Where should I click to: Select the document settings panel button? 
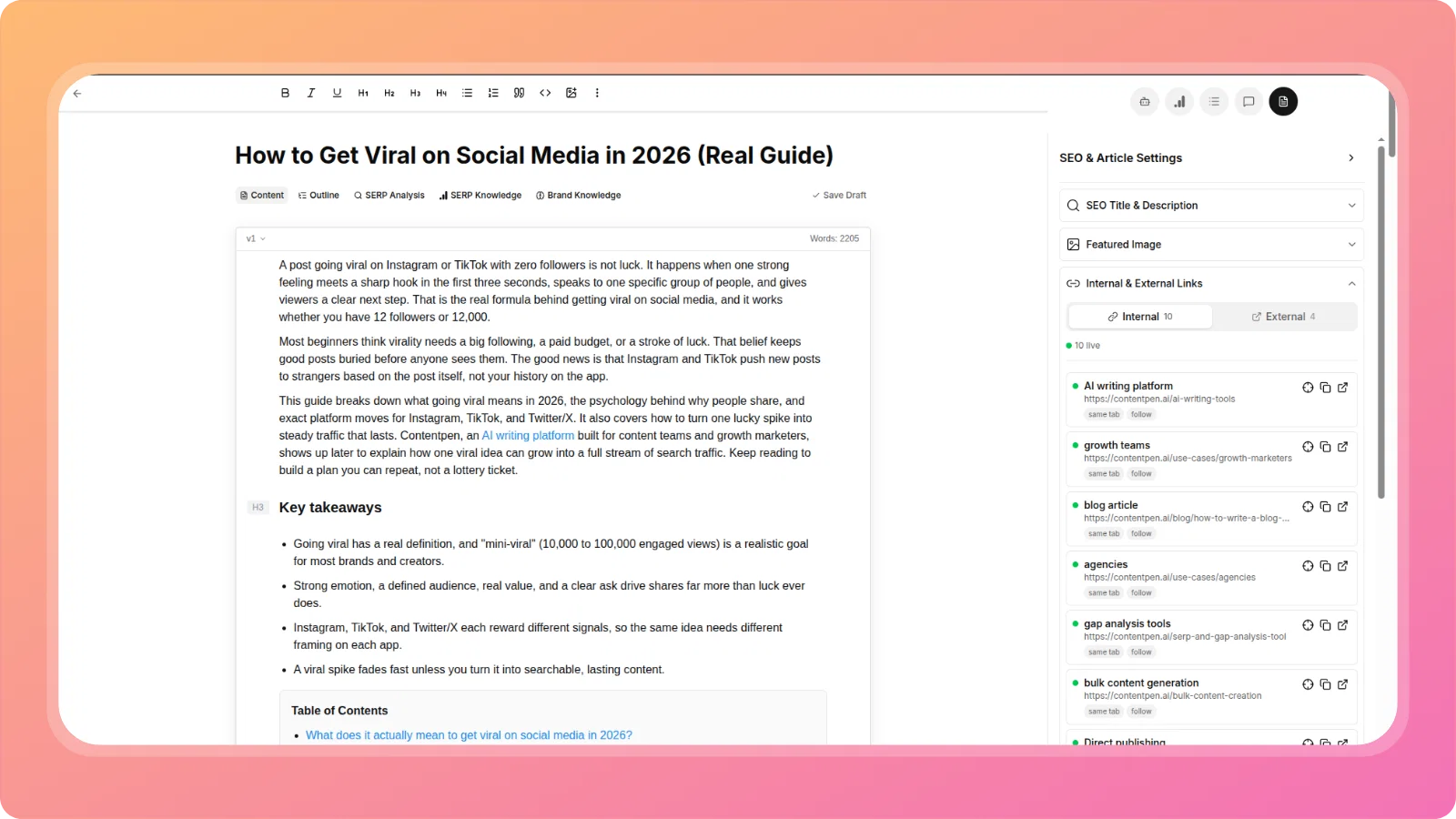tap(1283, 102)
